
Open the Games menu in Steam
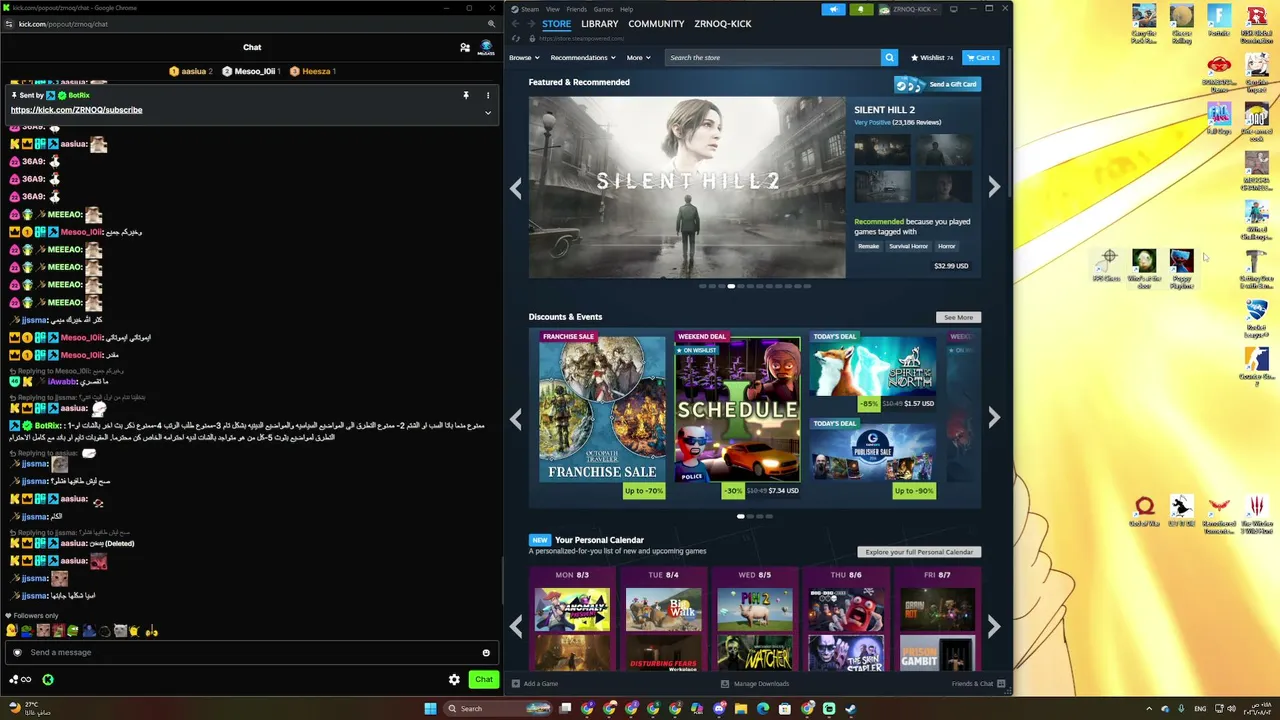click(603, 9)
